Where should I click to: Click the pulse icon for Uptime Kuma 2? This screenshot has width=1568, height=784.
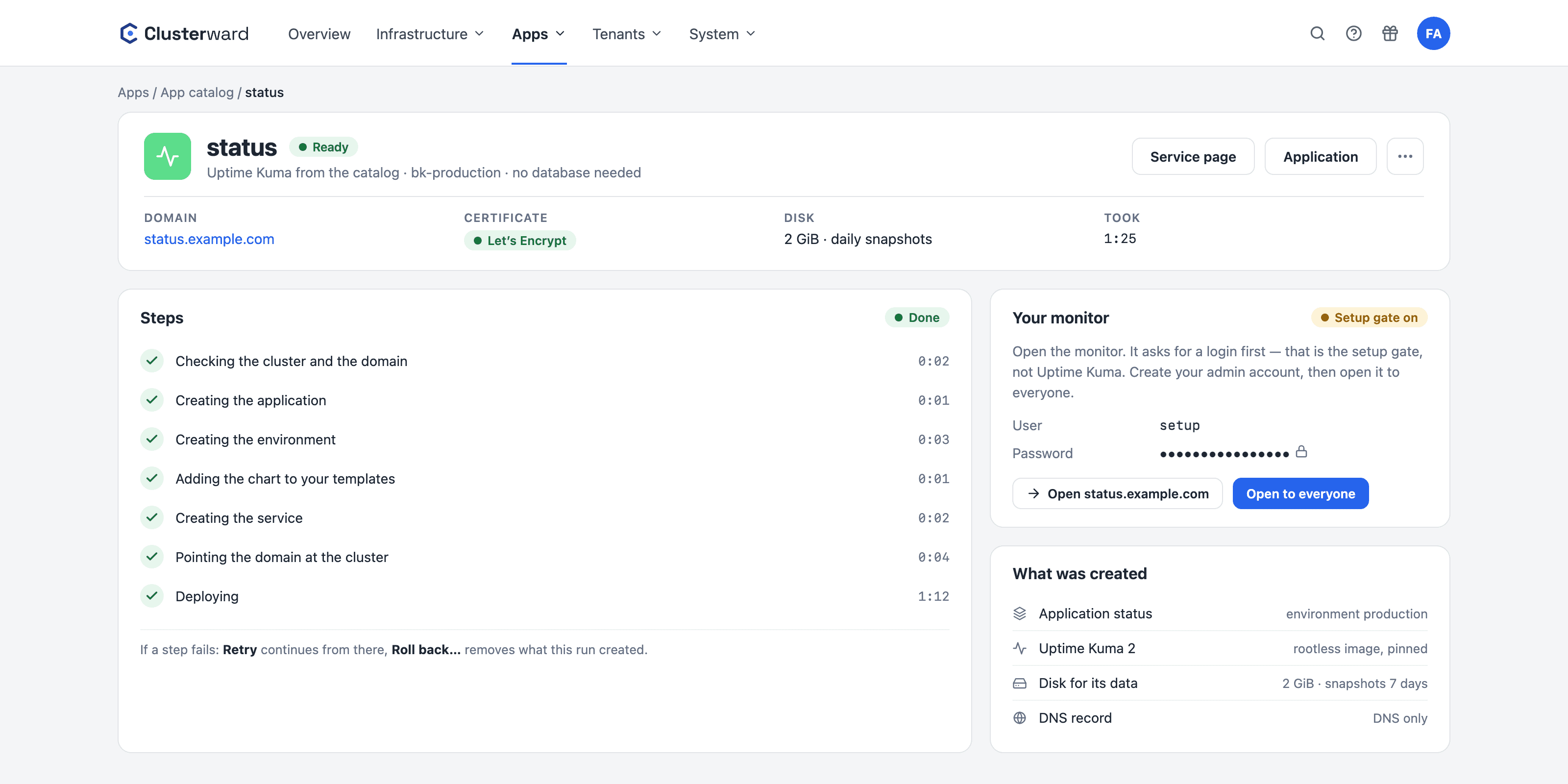click(1020, 648)
